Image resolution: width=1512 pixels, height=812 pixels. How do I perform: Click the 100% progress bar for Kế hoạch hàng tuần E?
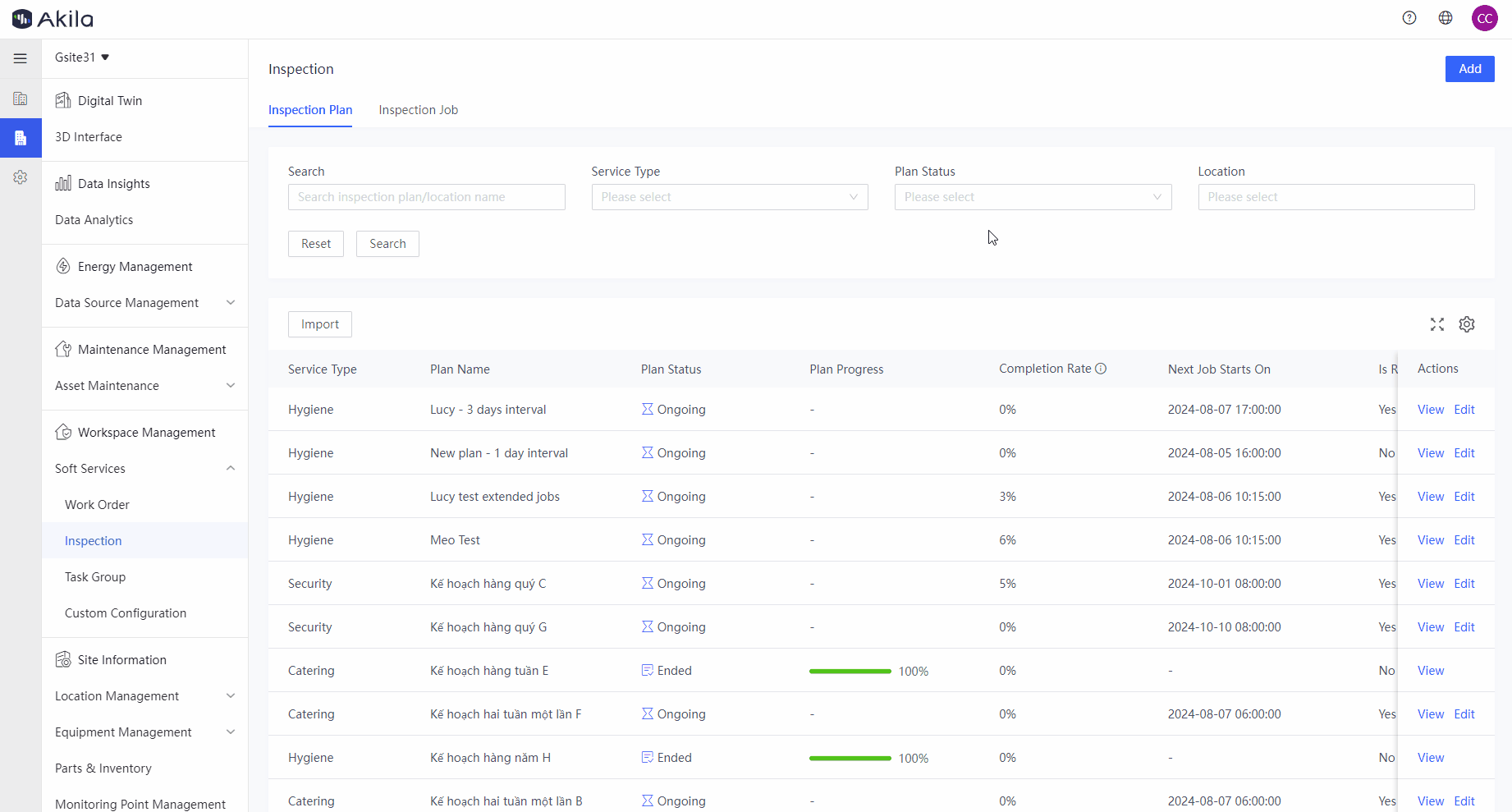850,672
